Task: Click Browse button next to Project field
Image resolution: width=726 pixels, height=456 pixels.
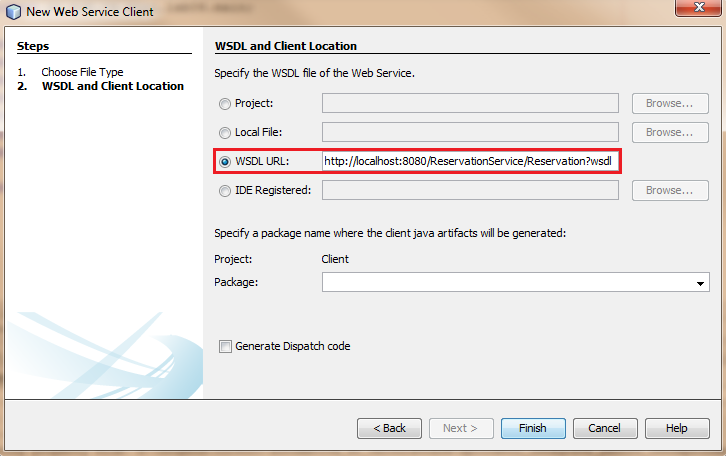Action: tap(670, 103)
